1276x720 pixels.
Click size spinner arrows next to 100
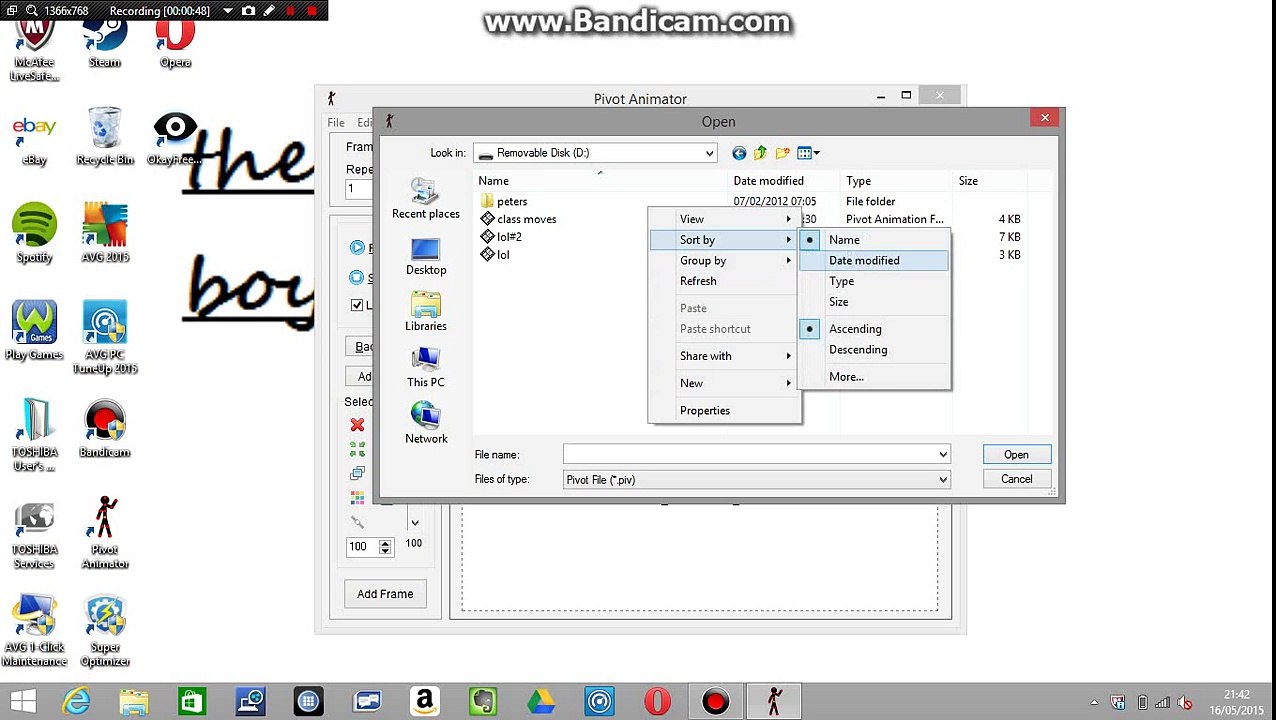click(x=385, y=547)
